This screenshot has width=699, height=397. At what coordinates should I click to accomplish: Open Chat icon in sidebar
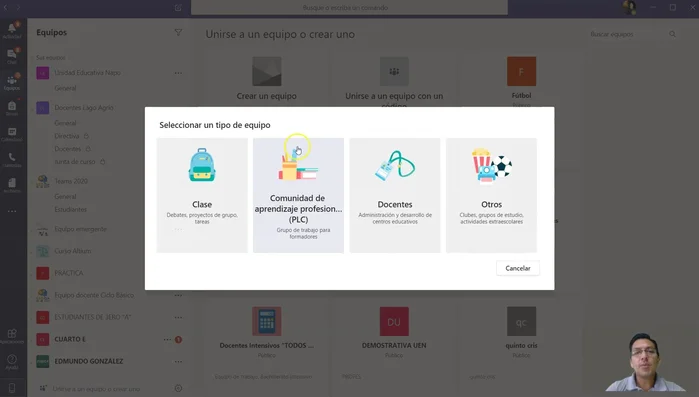pos(12,56)
